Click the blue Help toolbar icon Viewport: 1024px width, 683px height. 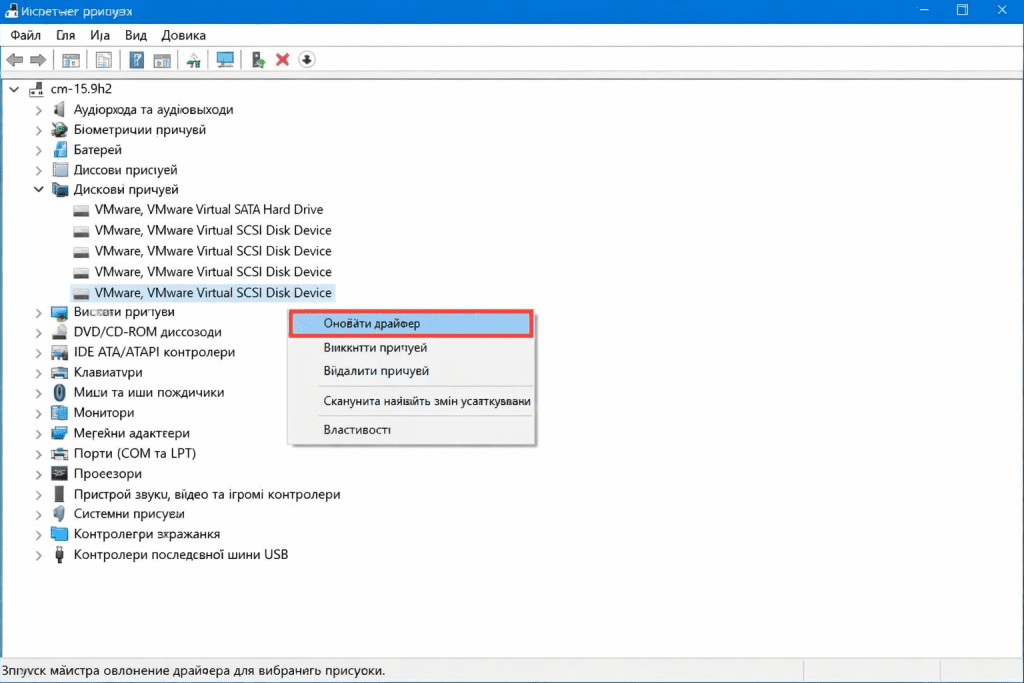click(137, 60)
